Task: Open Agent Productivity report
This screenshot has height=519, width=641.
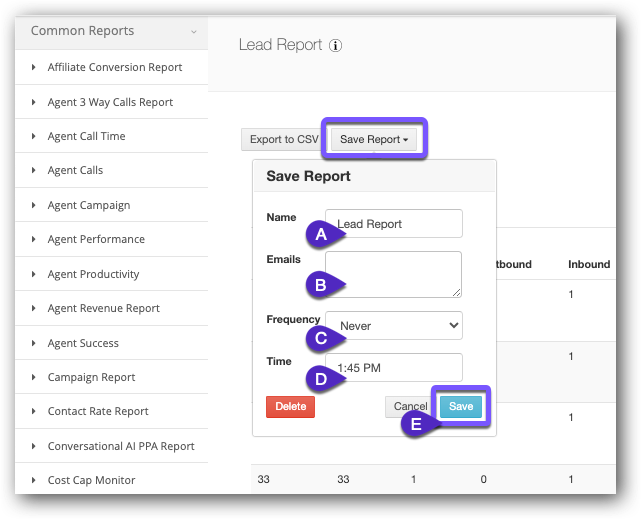Action: tap(93, 274)
